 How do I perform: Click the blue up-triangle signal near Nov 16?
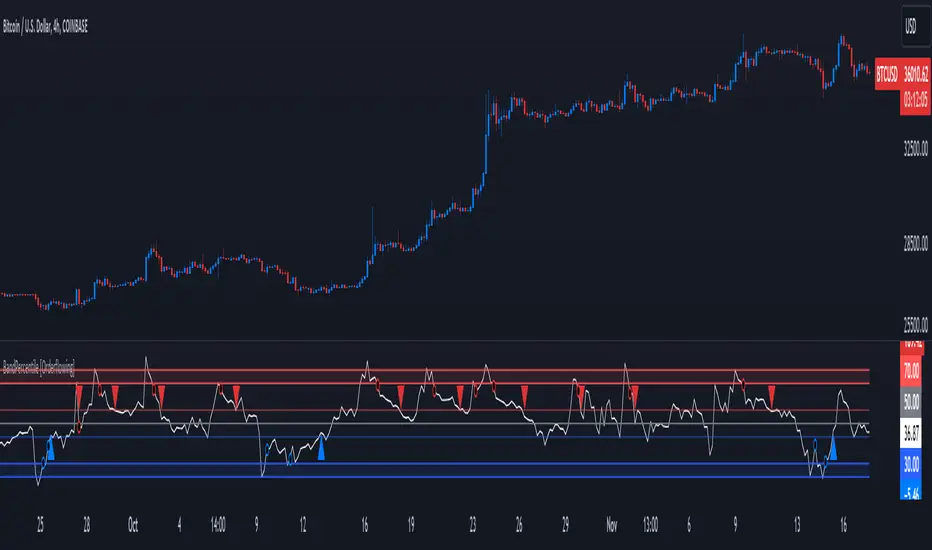point(833,448)
